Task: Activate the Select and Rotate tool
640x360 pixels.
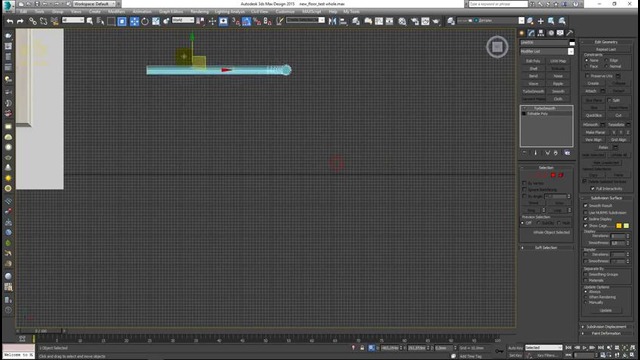Action: (145, 21)
